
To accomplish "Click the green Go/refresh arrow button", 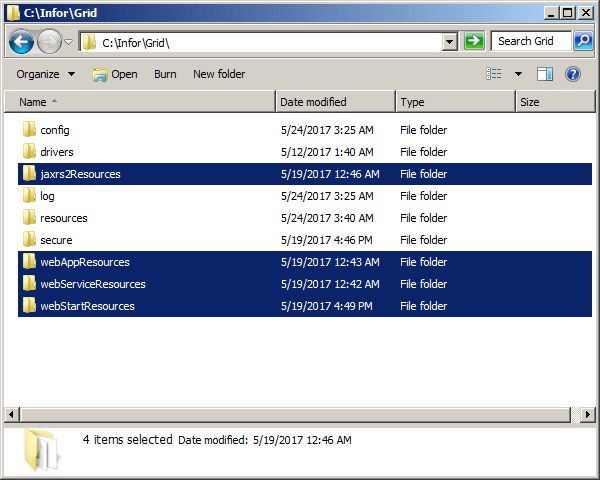I will pyautogui.click(x=474, y=41).
